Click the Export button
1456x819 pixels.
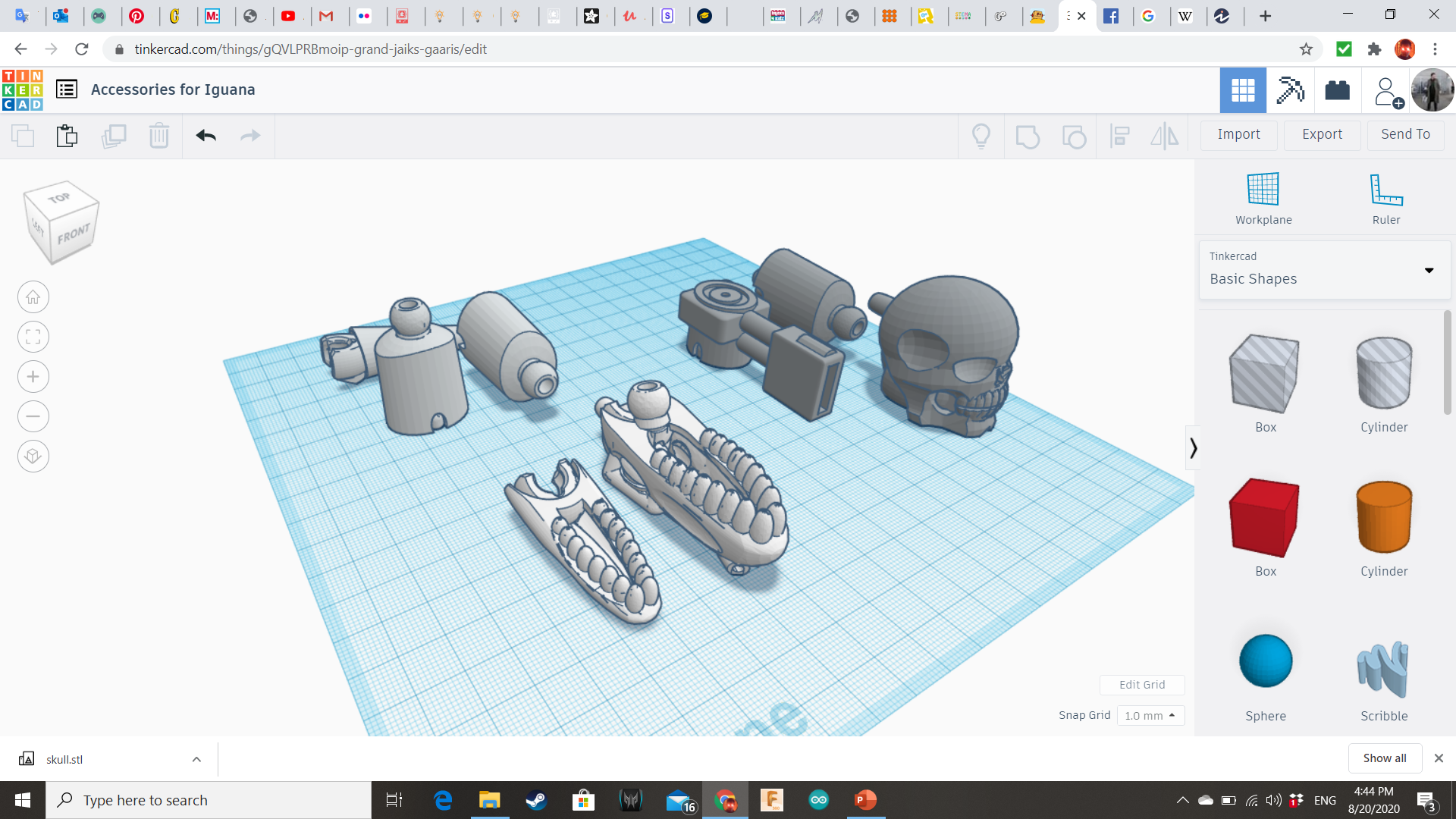coord(1322,134)
